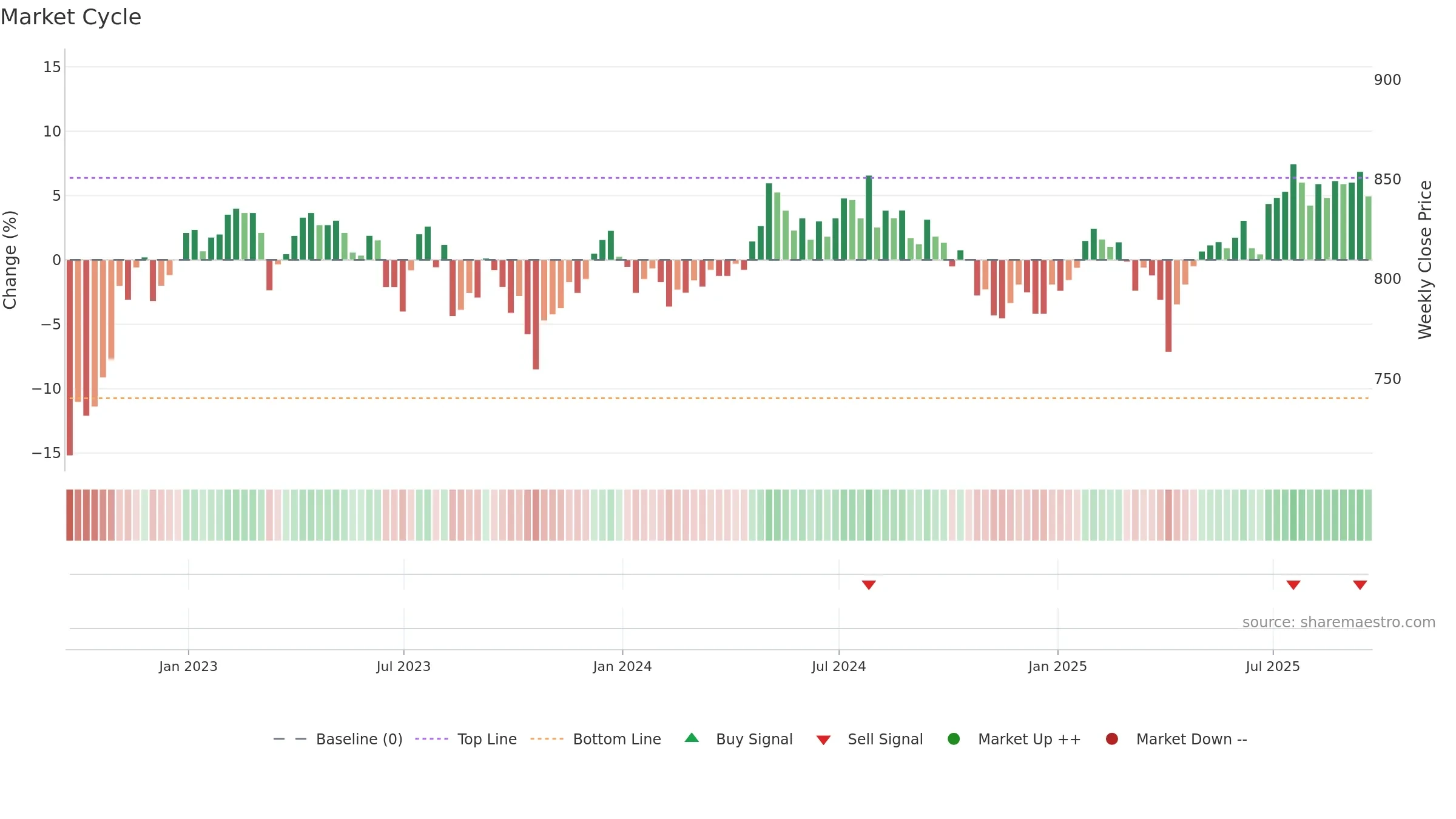Toggle the Buy Signal legend entry
Screen dimensions: 1456x819
click(738, 739)
